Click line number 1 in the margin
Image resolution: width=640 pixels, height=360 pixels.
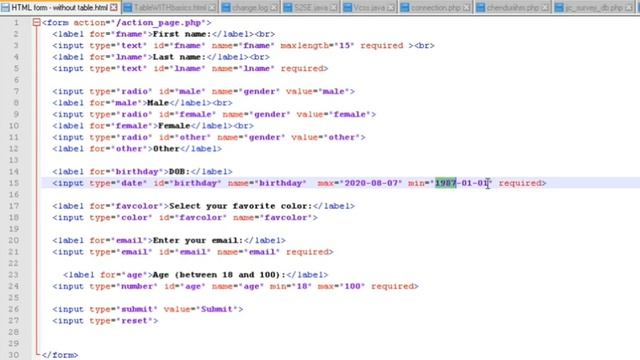(16, 22)
